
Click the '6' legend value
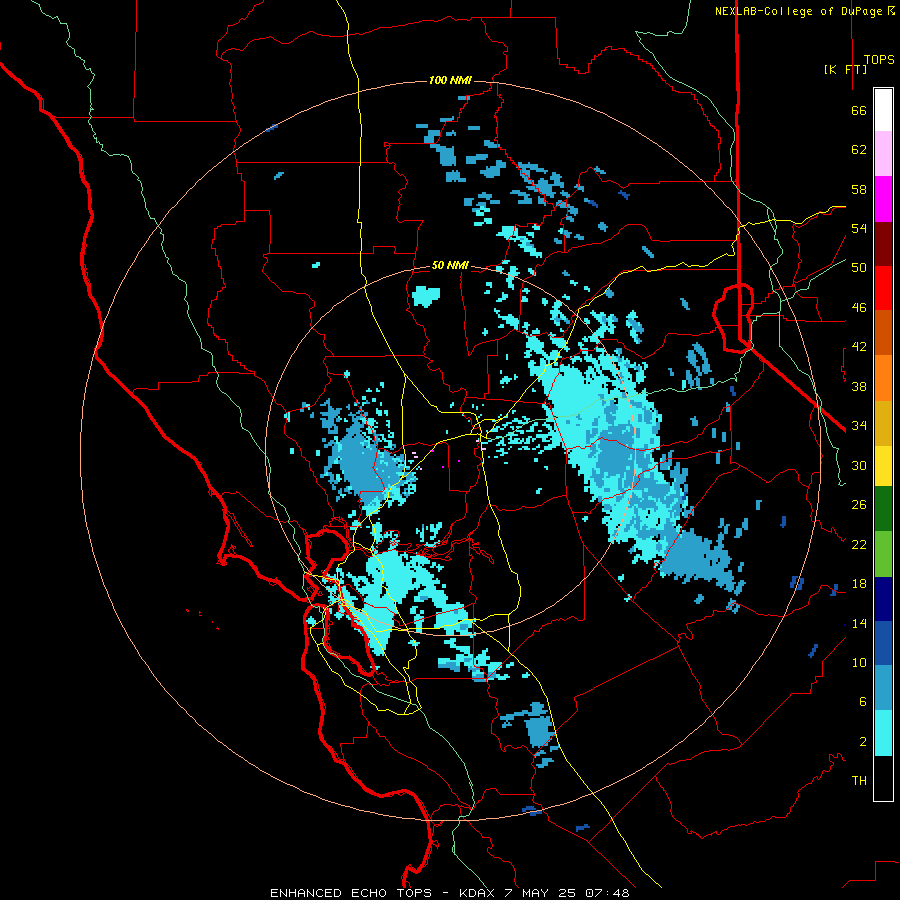[x=863, y=702]
